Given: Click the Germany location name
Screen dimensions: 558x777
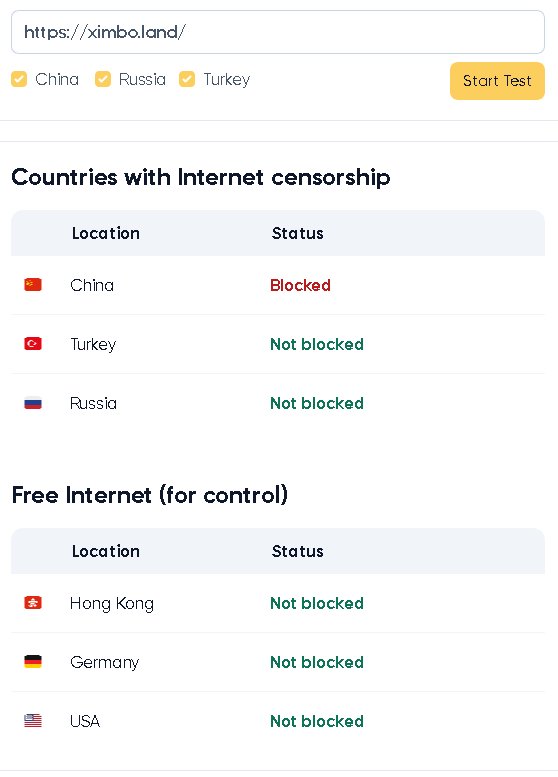Looking at the screenshot, I should [x=105, y=663].
